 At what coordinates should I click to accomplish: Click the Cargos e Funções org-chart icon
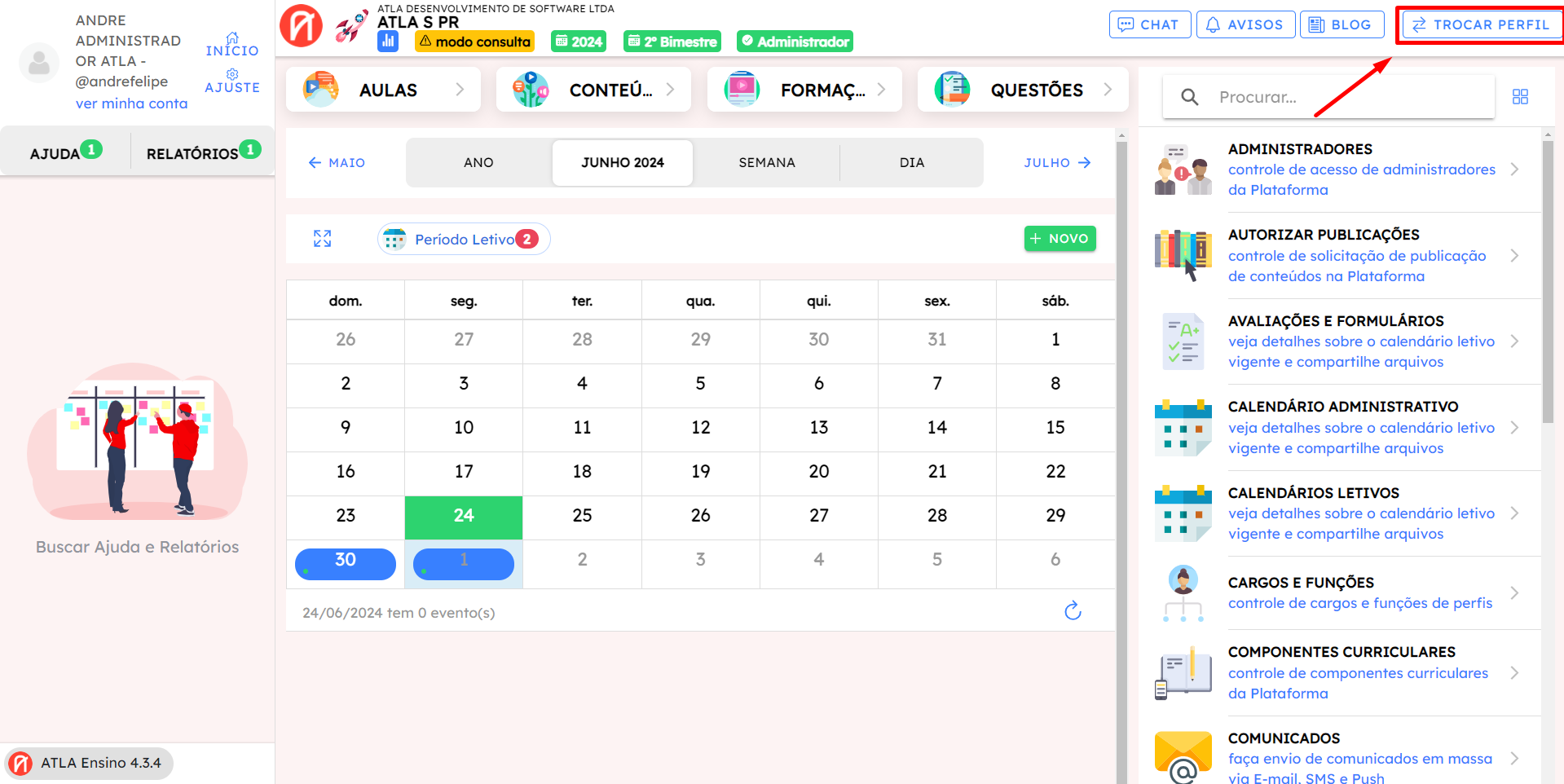[1183, 593]
